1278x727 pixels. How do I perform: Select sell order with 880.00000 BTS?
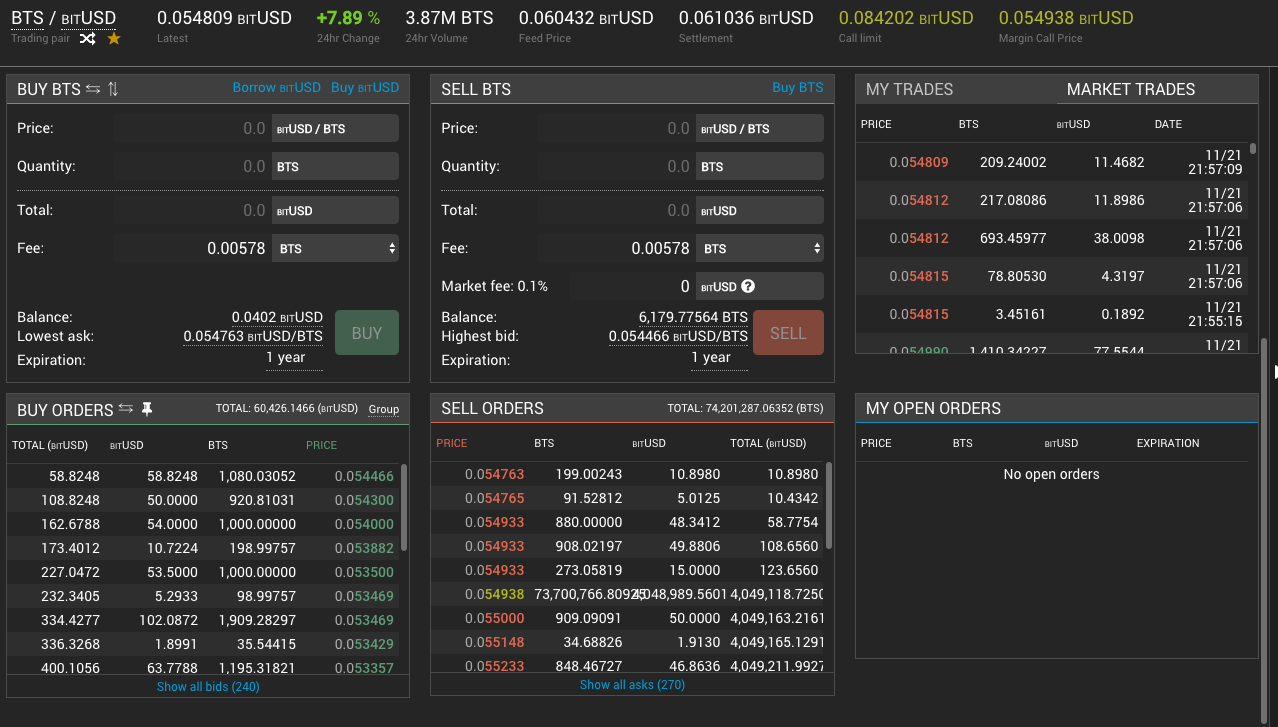628,522
